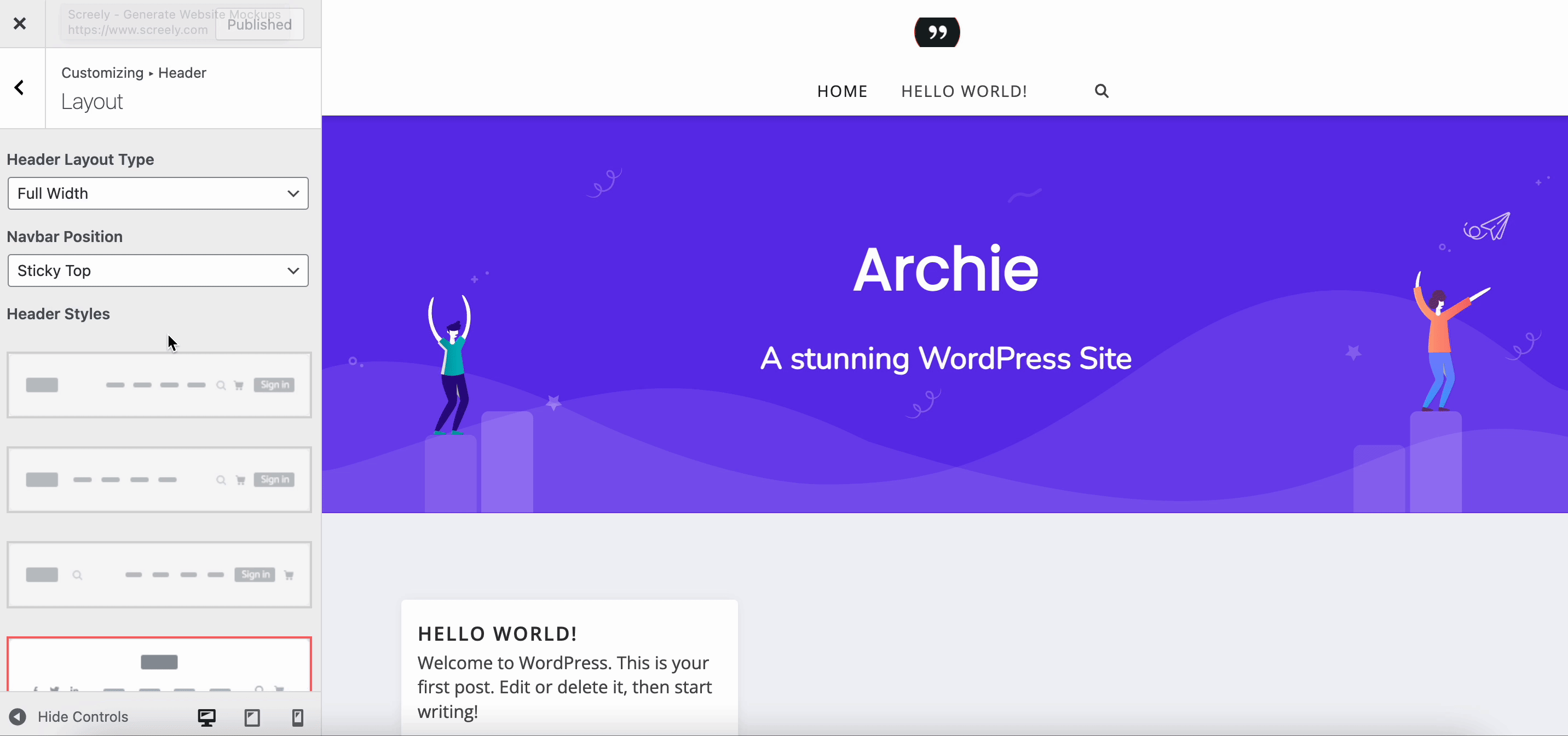The height and width of the screenshot is (736, 1568).
Task: Toggle the second header style option
Action: 159,479
